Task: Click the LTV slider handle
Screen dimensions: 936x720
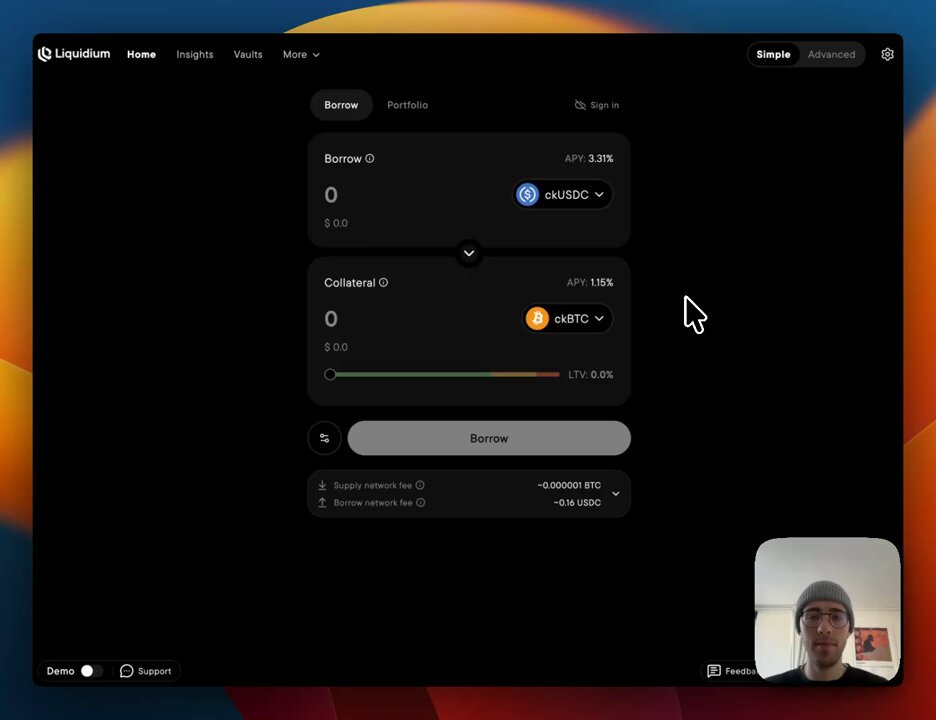Action: tap(330, 374)
